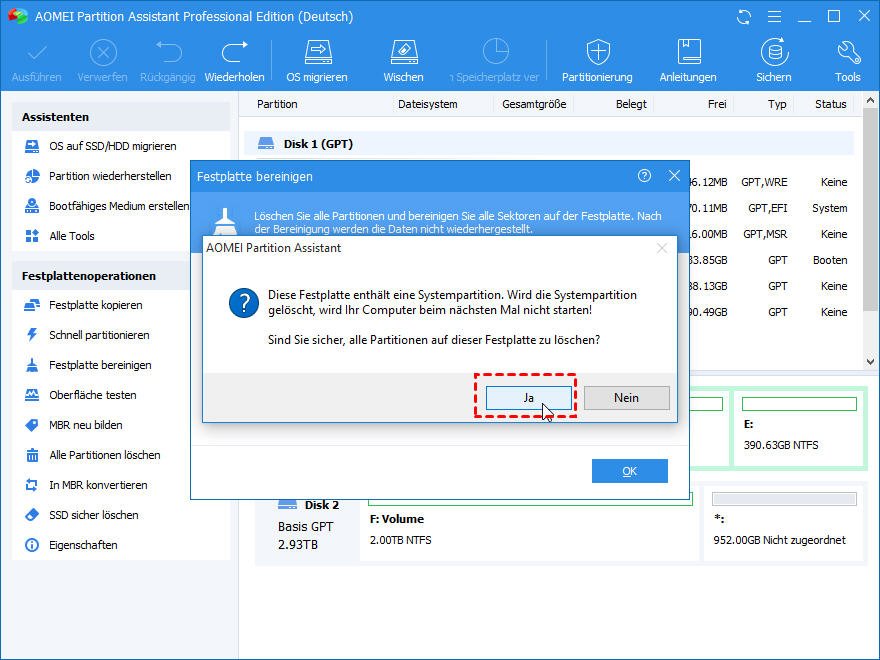Select Disk 2 Basis GPT disk
Viewport: 880px width, 660px height.
pos(309,524)
